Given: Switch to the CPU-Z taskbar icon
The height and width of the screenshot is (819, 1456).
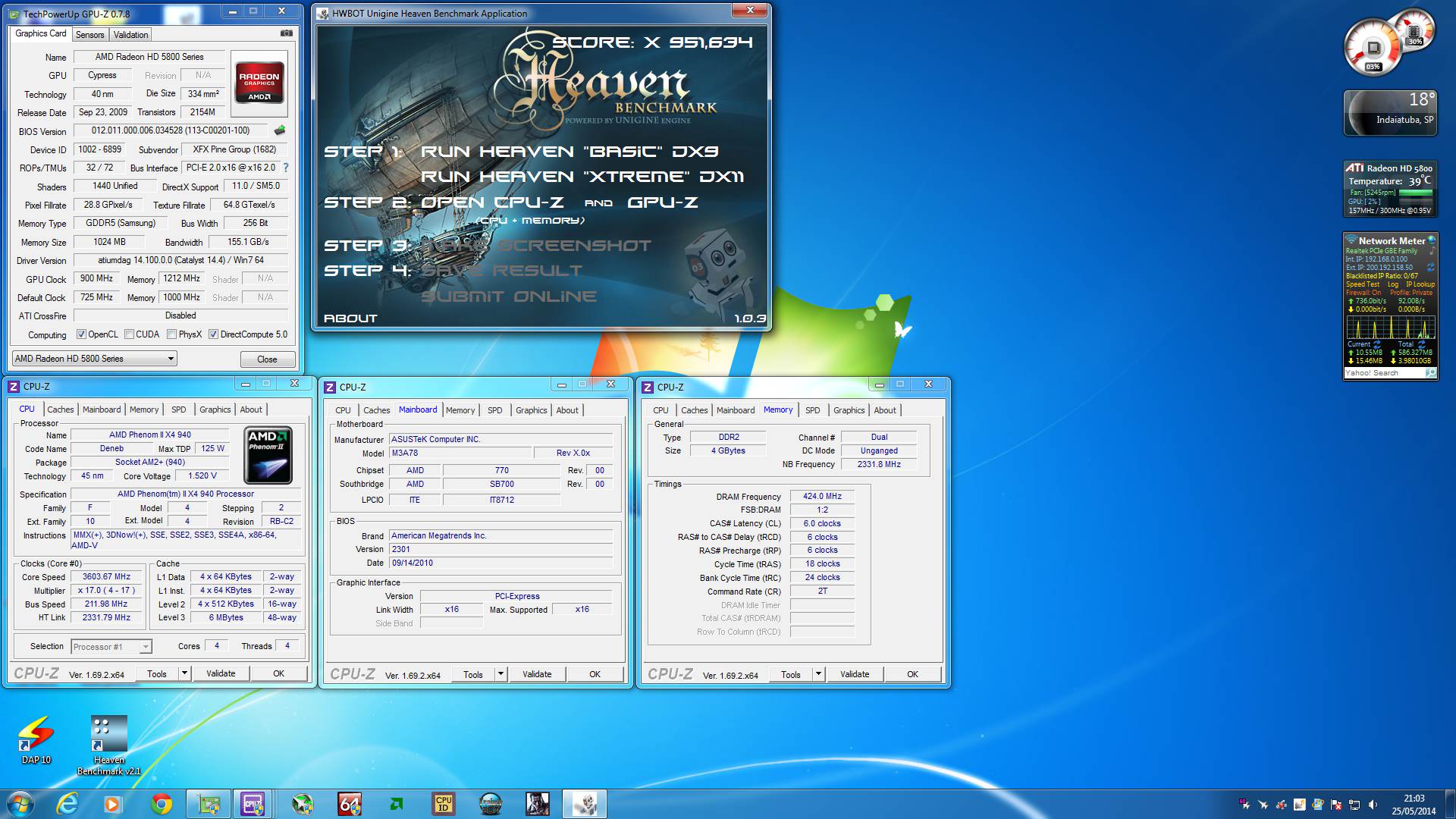Looking at the screenshot, I should (253, 804).
